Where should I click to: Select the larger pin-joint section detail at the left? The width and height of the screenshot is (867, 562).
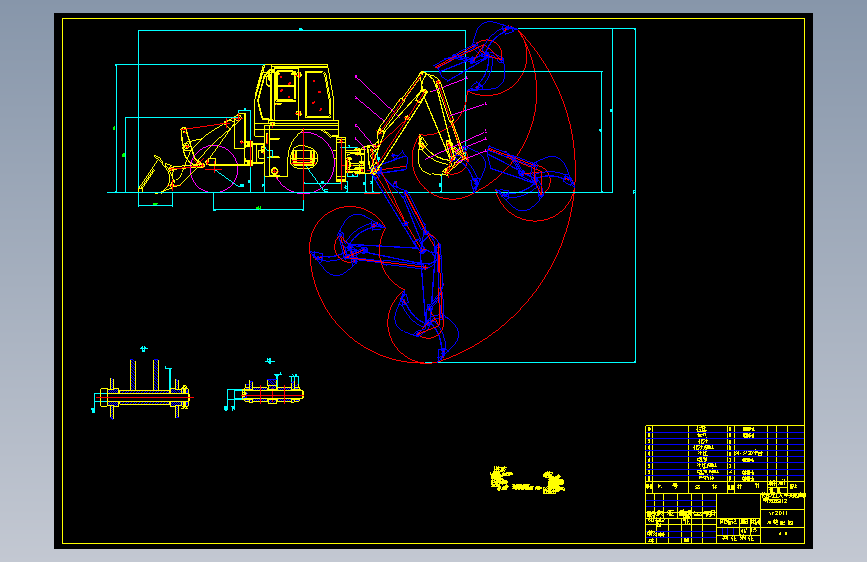point(143,390)
